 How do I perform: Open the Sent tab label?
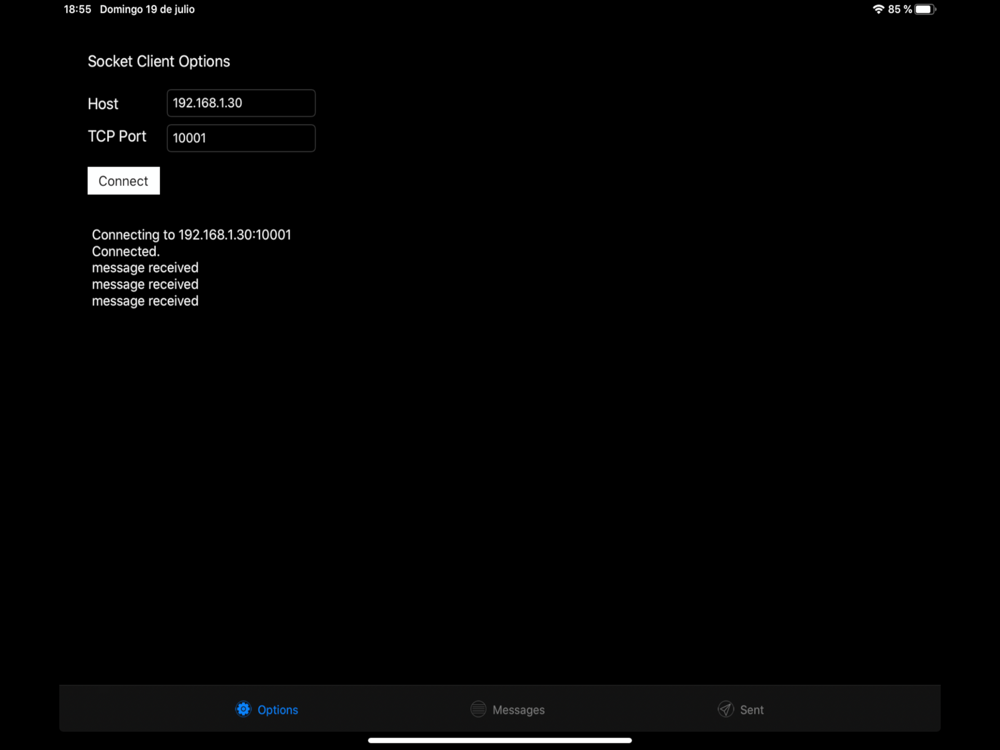tap(752, 710)
